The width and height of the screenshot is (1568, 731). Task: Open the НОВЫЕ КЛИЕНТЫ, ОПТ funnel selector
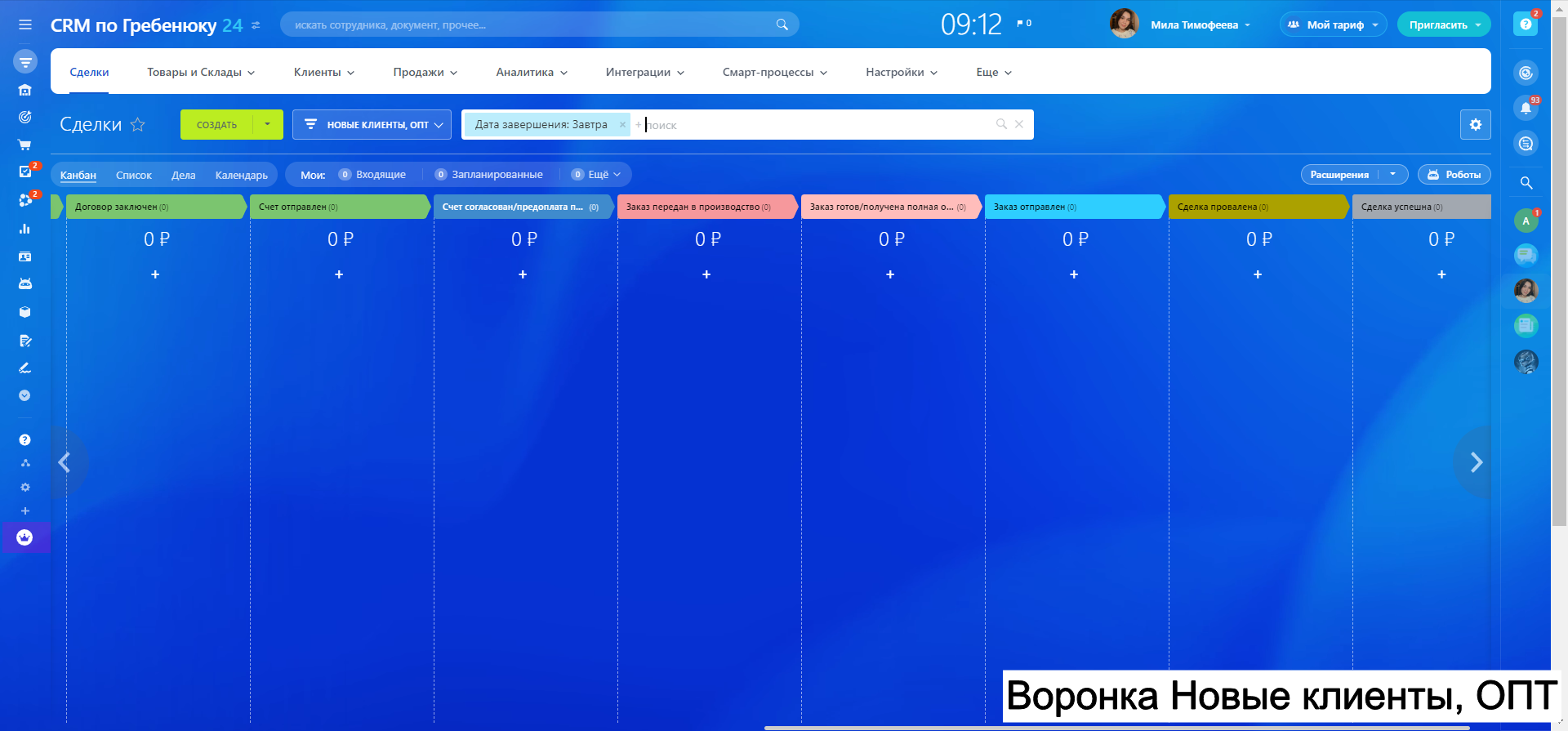coord(372,124)
